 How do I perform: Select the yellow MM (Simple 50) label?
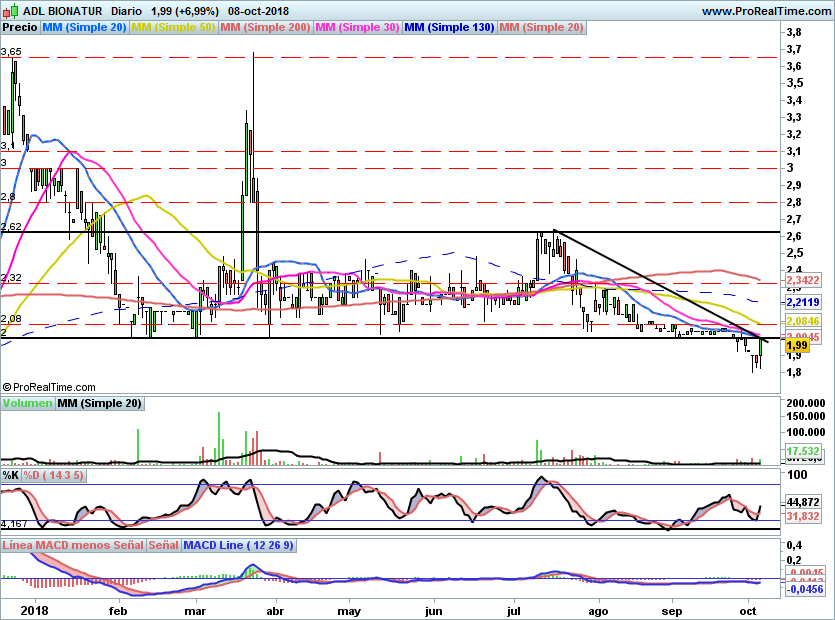173,27
